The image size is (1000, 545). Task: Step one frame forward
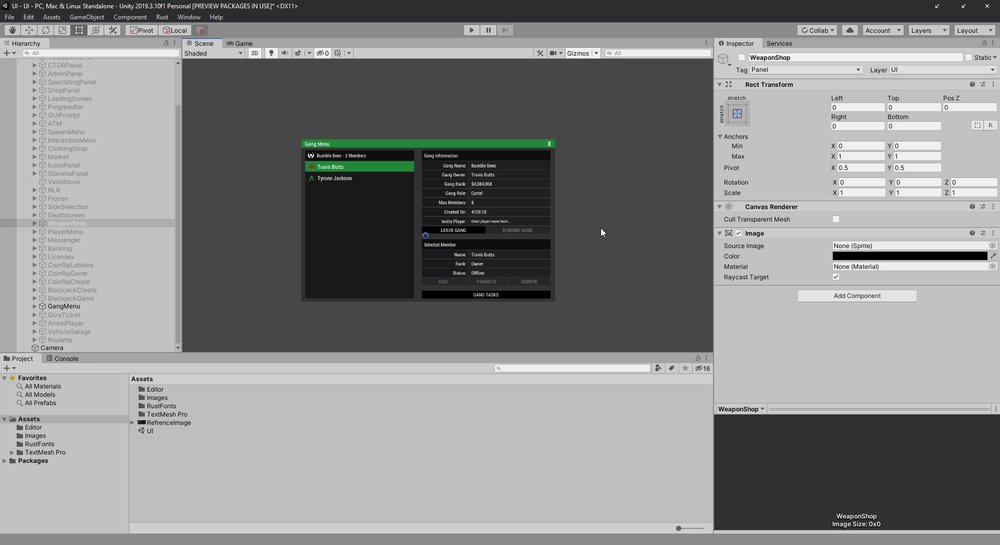coord(505,30)
